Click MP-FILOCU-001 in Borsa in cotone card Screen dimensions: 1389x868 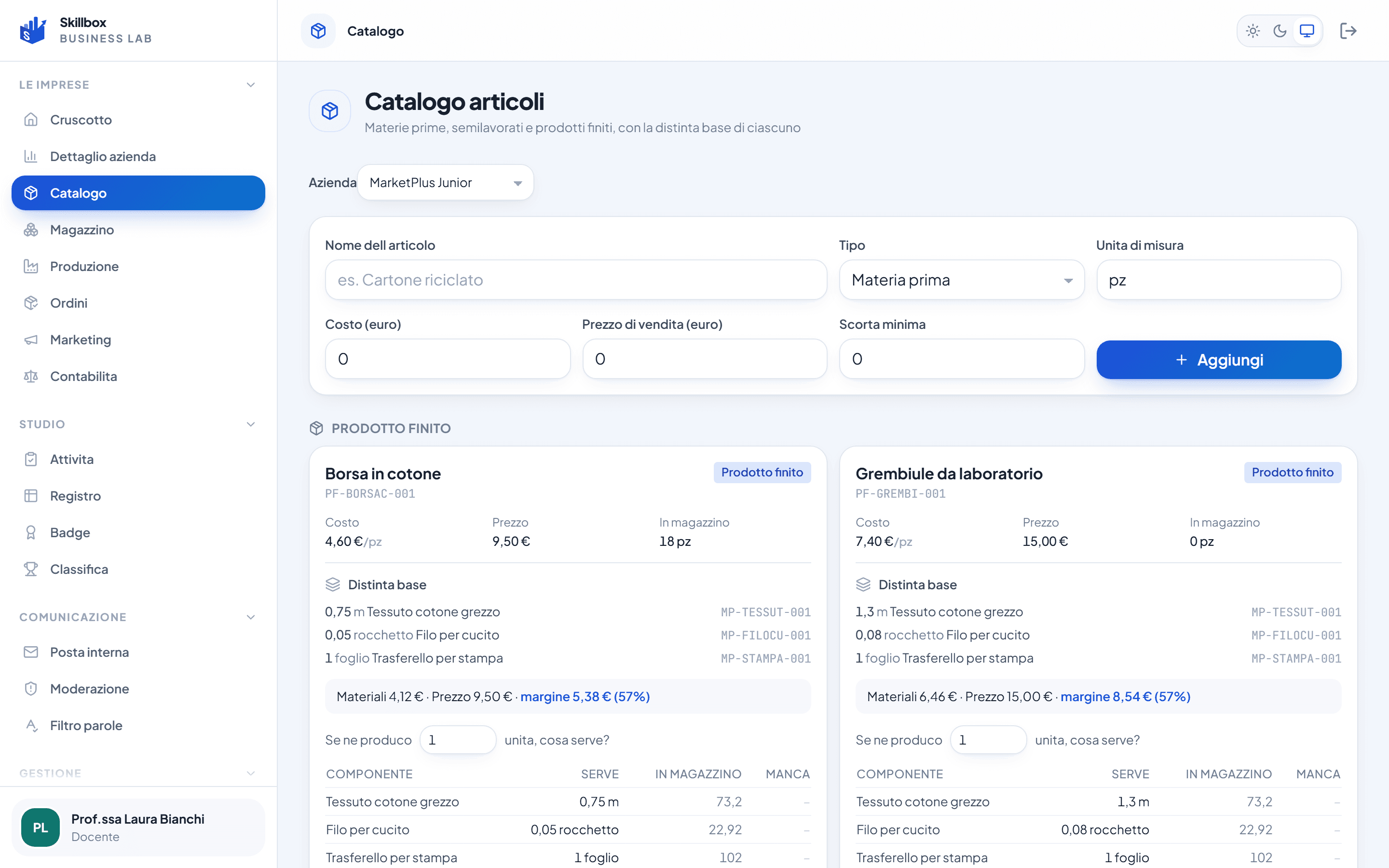click(766, 636)
